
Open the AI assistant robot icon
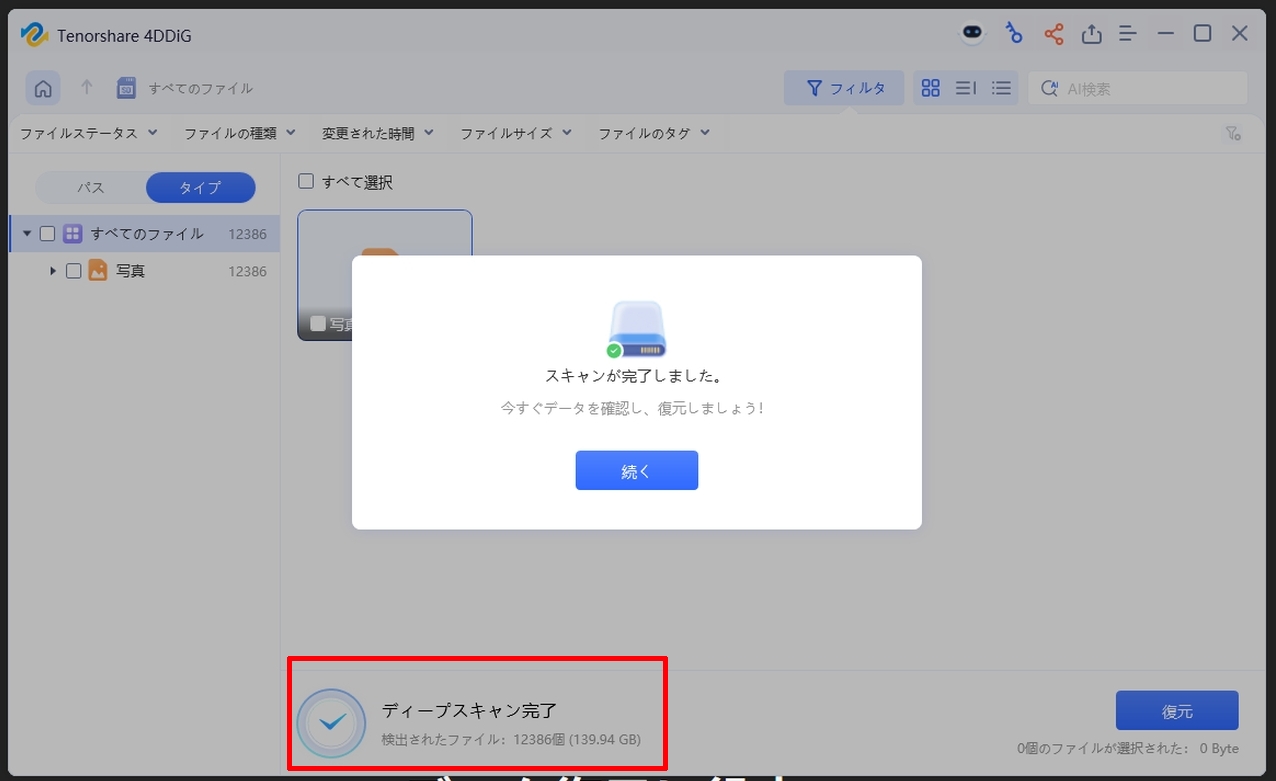click(x=972, y=33)
